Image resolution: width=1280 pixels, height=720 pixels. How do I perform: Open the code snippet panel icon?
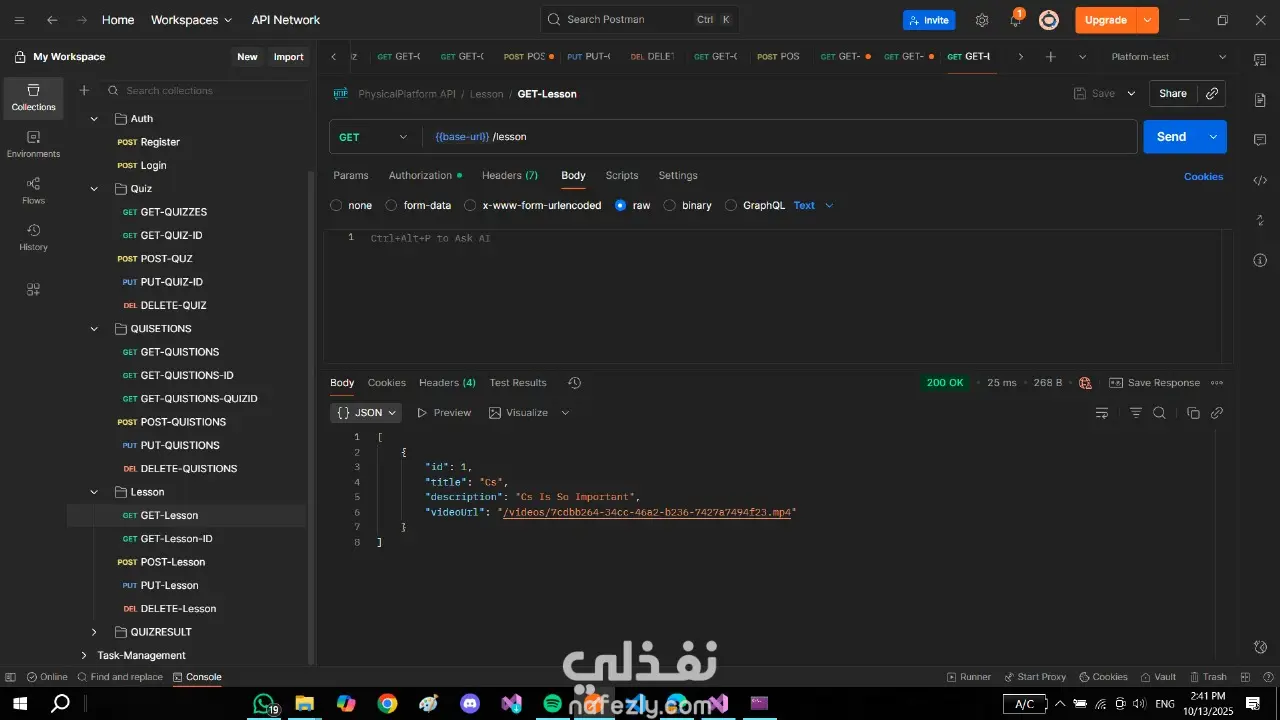[x=1260, y=180]
